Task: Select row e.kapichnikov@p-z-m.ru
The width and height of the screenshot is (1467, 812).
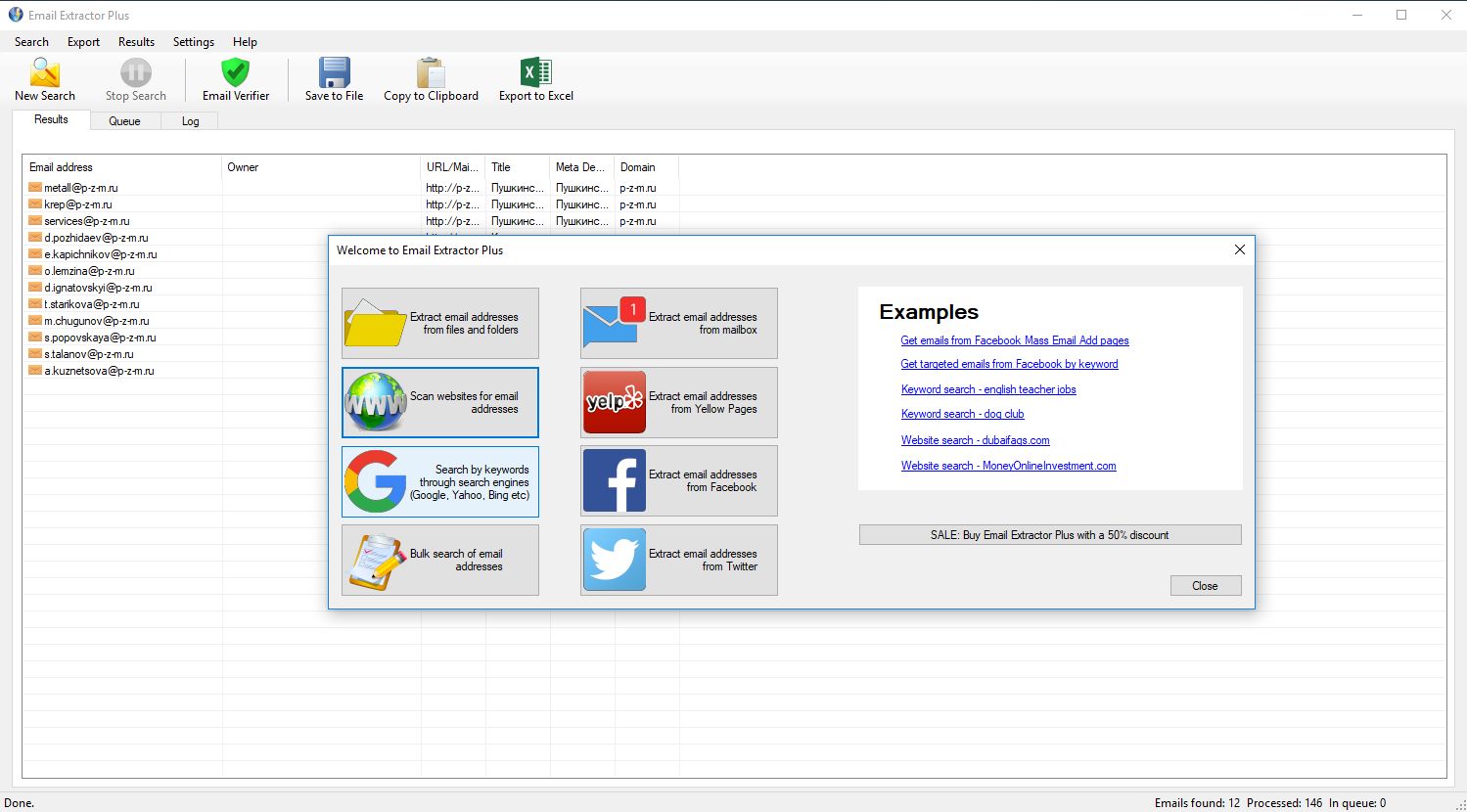Action: [x=100, y=254]
